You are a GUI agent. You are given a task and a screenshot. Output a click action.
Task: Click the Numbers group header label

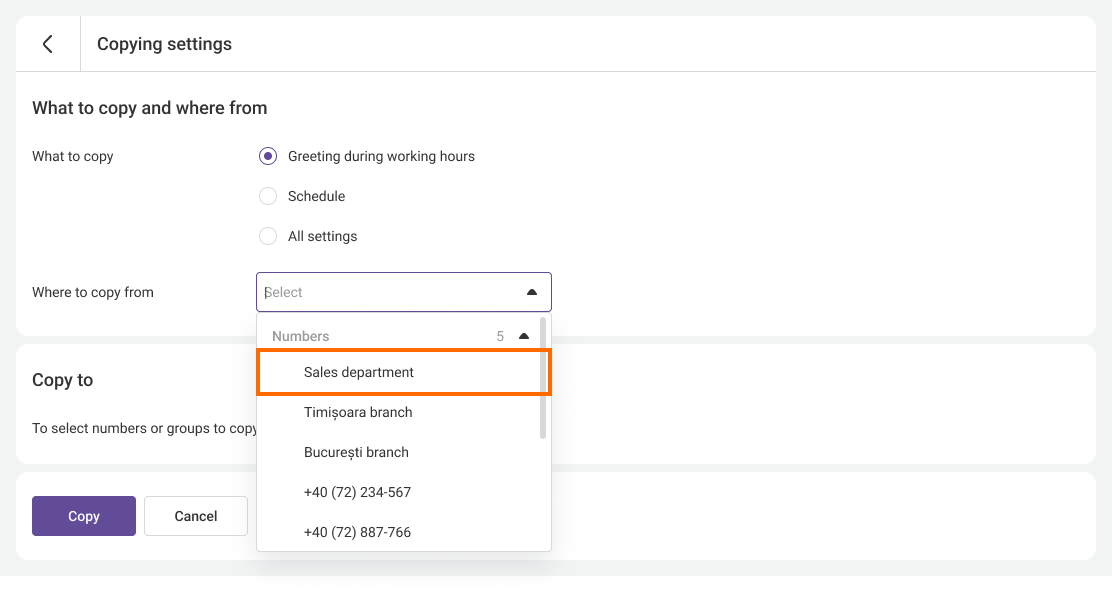(x=300, y=336)
